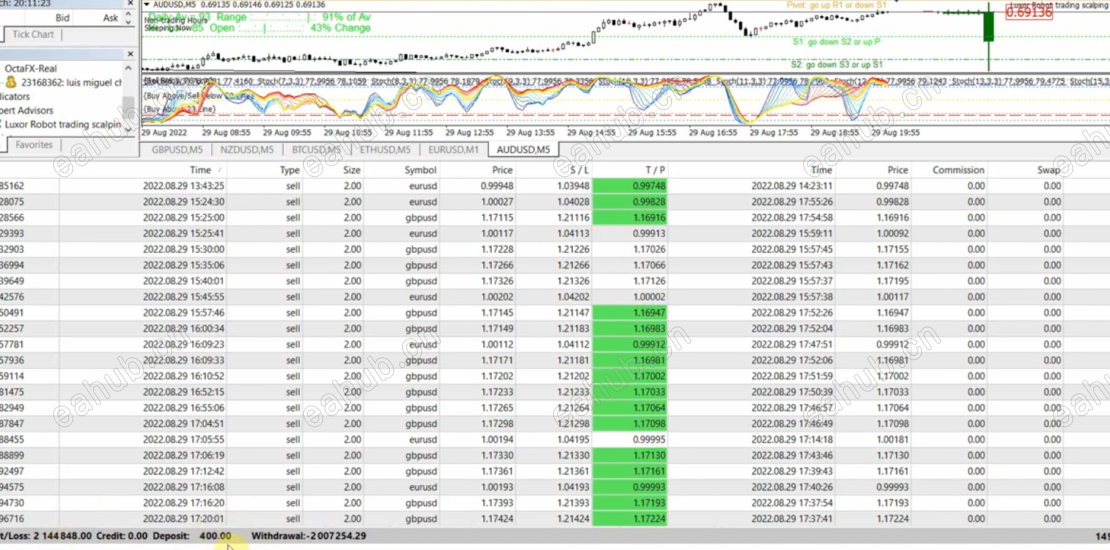Viewport: 1110px width, 550px height.
Task: Click the AUDUSD,M5 chart title dropdown arrow
Action: pyautogui.click(x=147, y=4)
